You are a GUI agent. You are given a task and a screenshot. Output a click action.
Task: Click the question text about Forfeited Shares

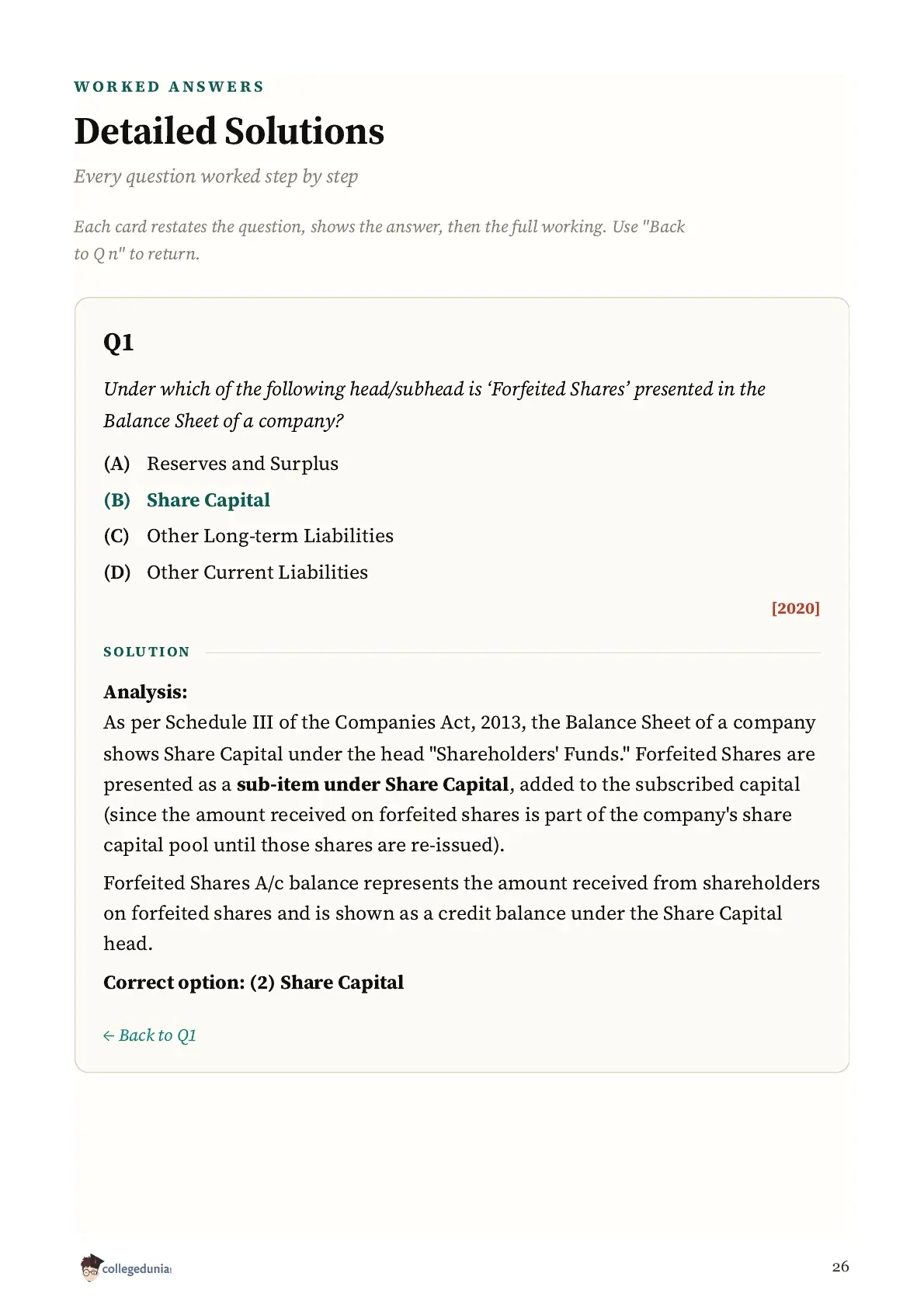pos(435,405)
